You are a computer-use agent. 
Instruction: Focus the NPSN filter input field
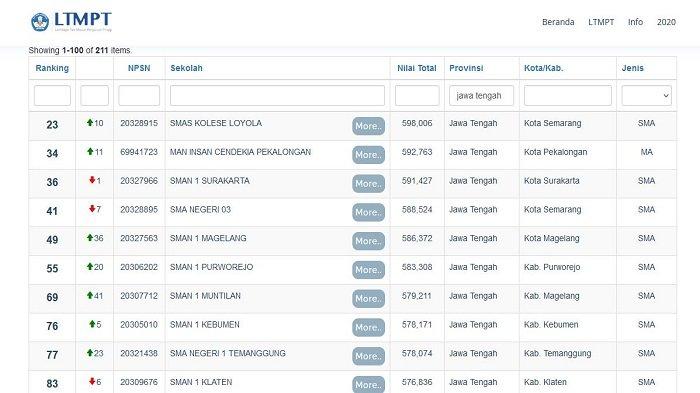[139, 96]
